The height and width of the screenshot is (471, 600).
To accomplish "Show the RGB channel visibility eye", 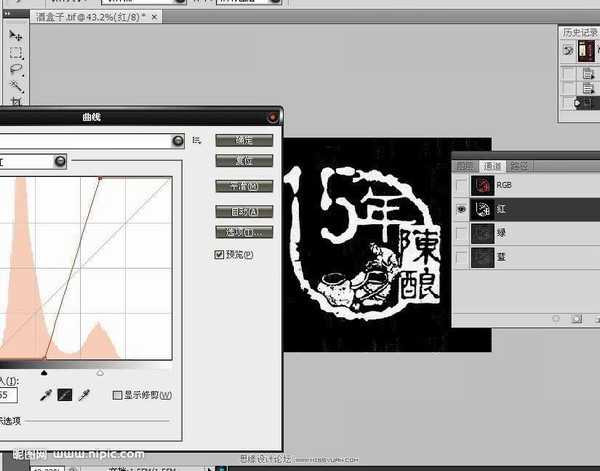I will pyautogui.click(x=460, y=186).
